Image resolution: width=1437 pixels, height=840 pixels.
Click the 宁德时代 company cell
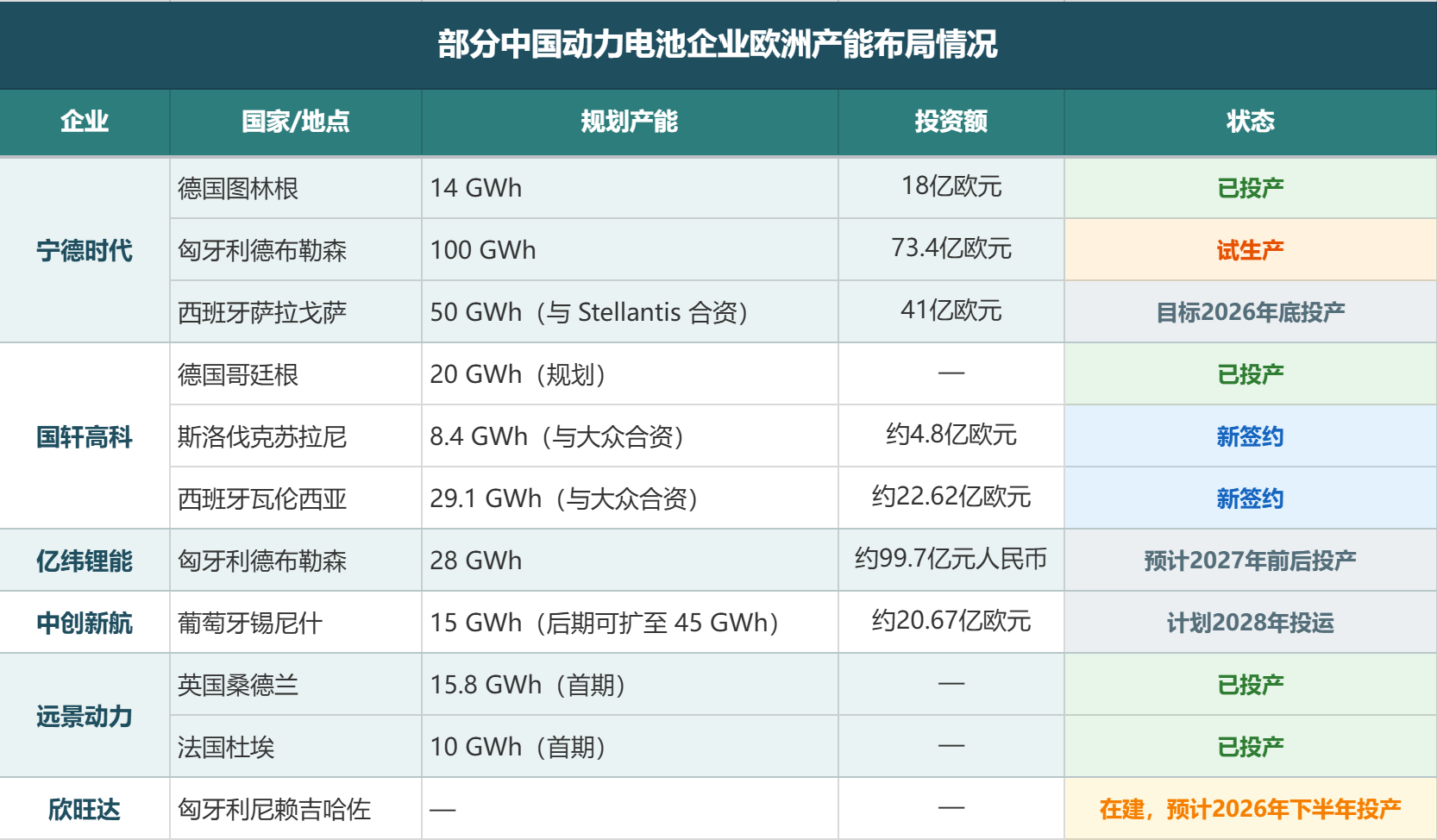[85, 250]
